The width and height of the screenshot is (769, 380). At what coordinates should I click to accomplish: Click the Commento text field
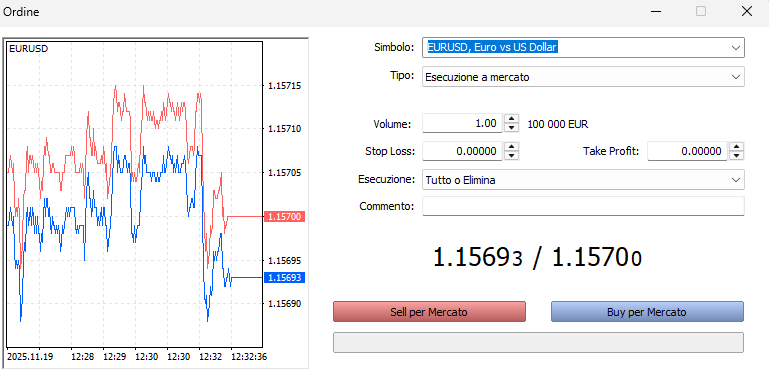pyautogui.click(x=583, y=206)
